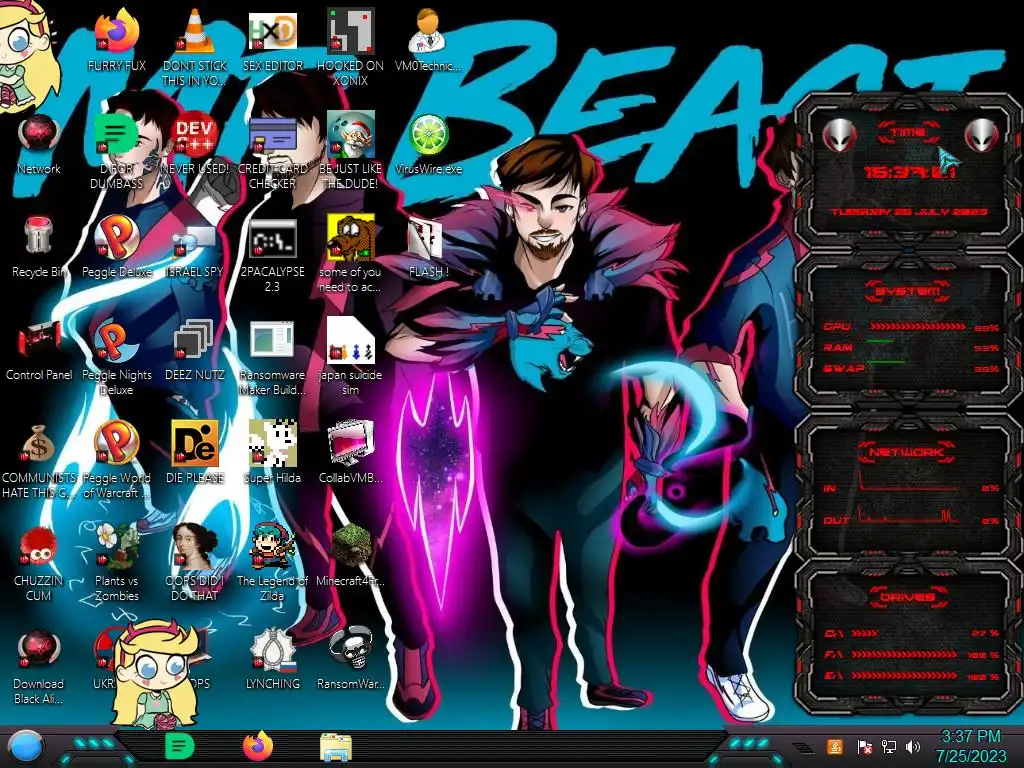Open the FURRY FUX Firefox shortcut
This screenshot has height=768, width=1024.
click(116, 31)
